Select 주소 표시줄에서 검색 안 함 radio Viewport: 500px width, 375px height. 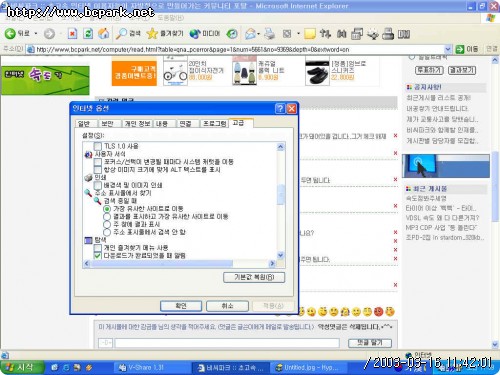[107, 232]
